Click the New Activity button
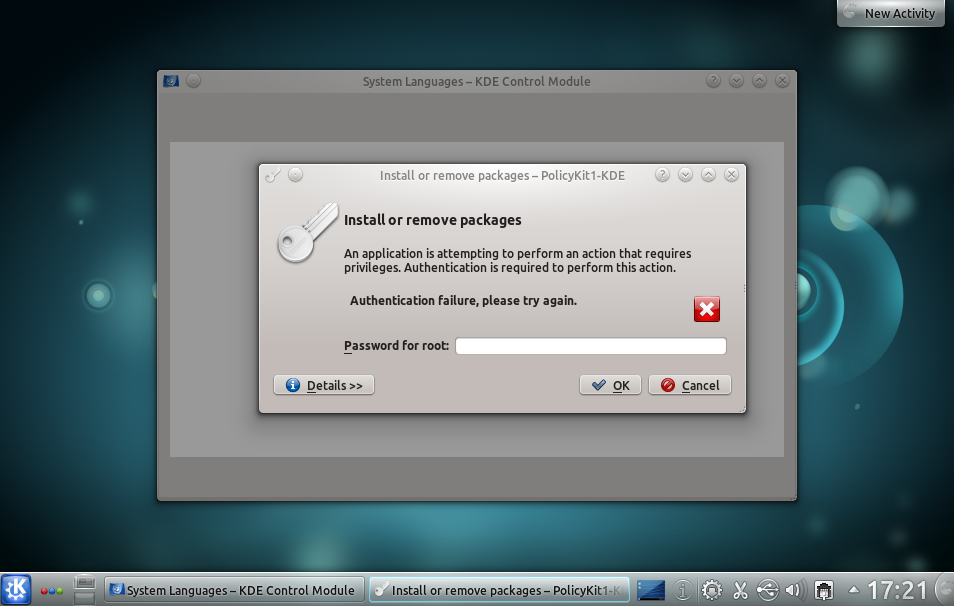Viewport: 954px width, 606px height. point(891,13)
